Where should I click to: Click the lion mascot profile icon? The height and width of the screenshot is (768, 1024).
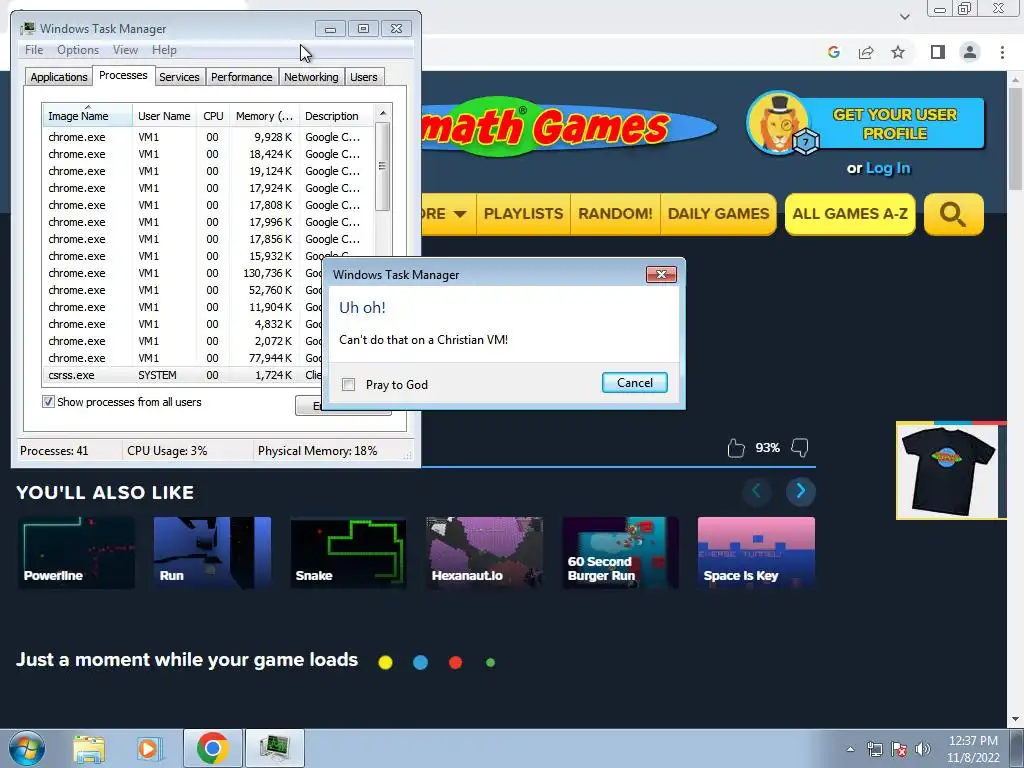(x=780, y=124)
